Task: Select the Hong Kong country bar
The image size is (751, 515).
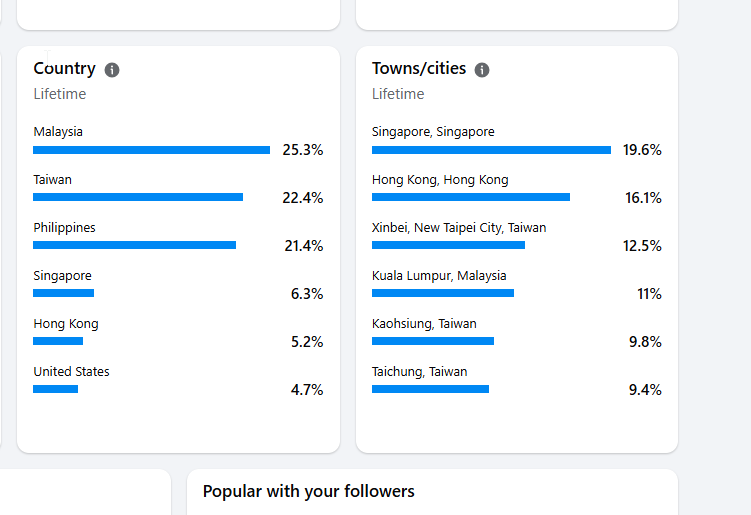Action: [x=58, y=341]
